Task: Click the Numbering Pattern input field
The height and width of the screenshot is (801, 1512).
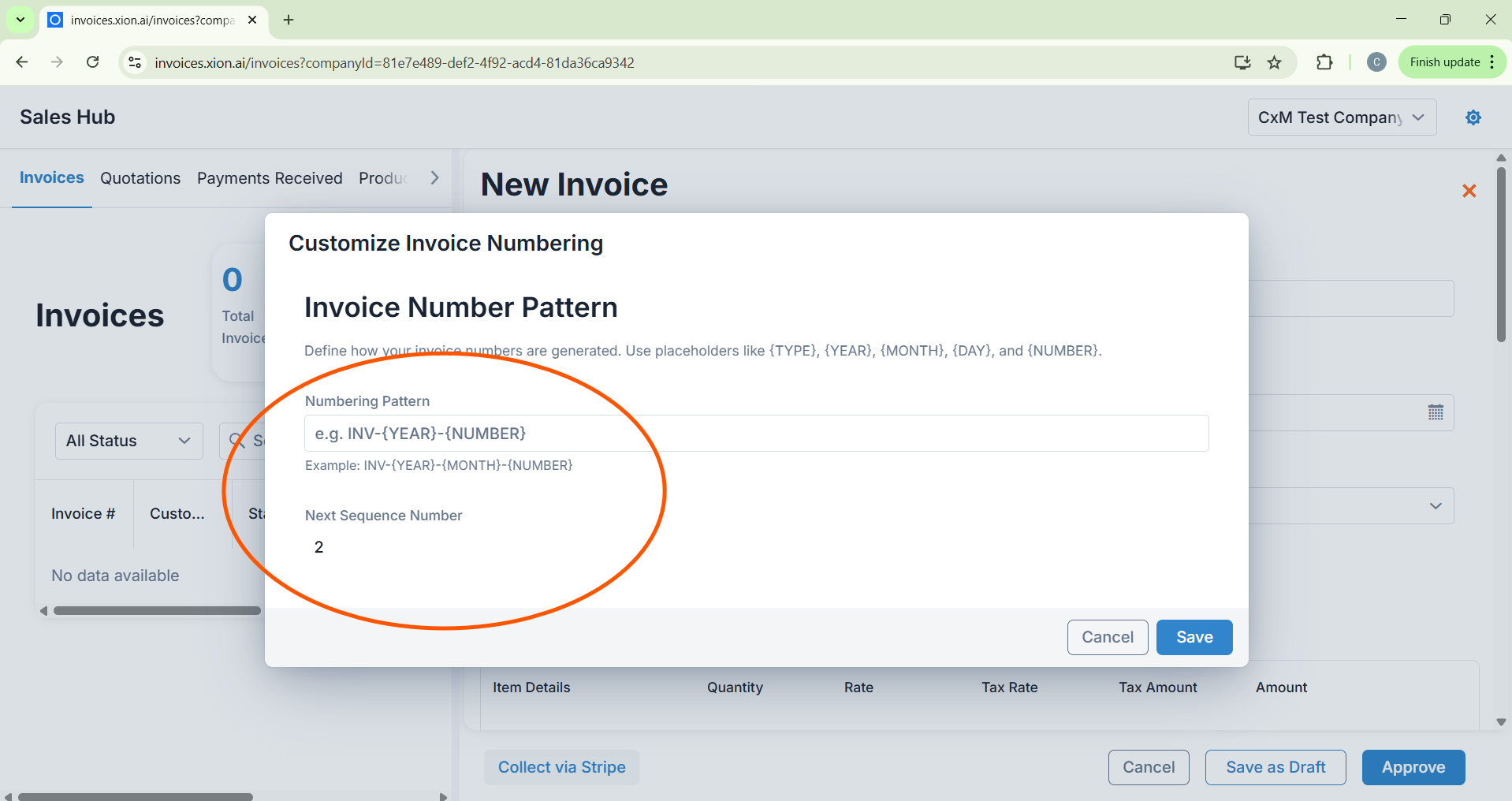Action: 756,434
